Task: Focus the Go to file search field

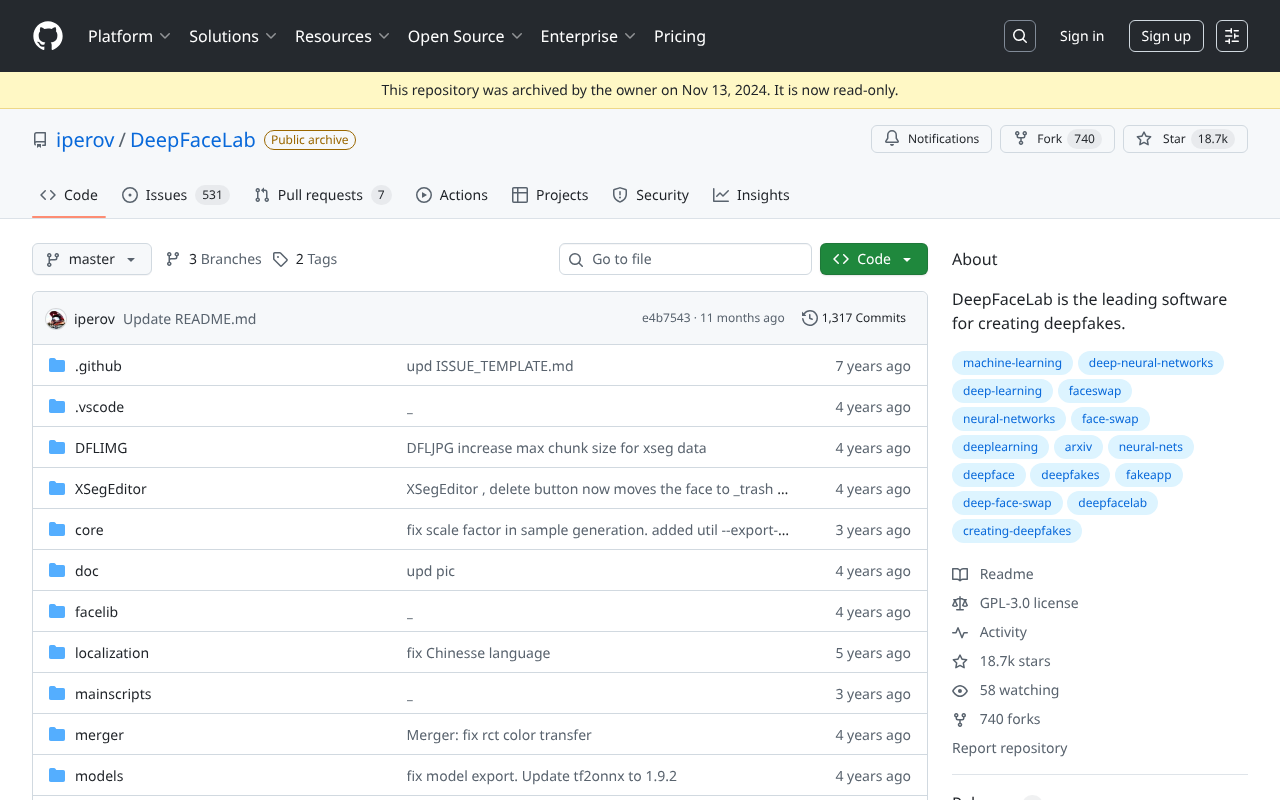Action: pyautogui.click(x=685, y=259)
